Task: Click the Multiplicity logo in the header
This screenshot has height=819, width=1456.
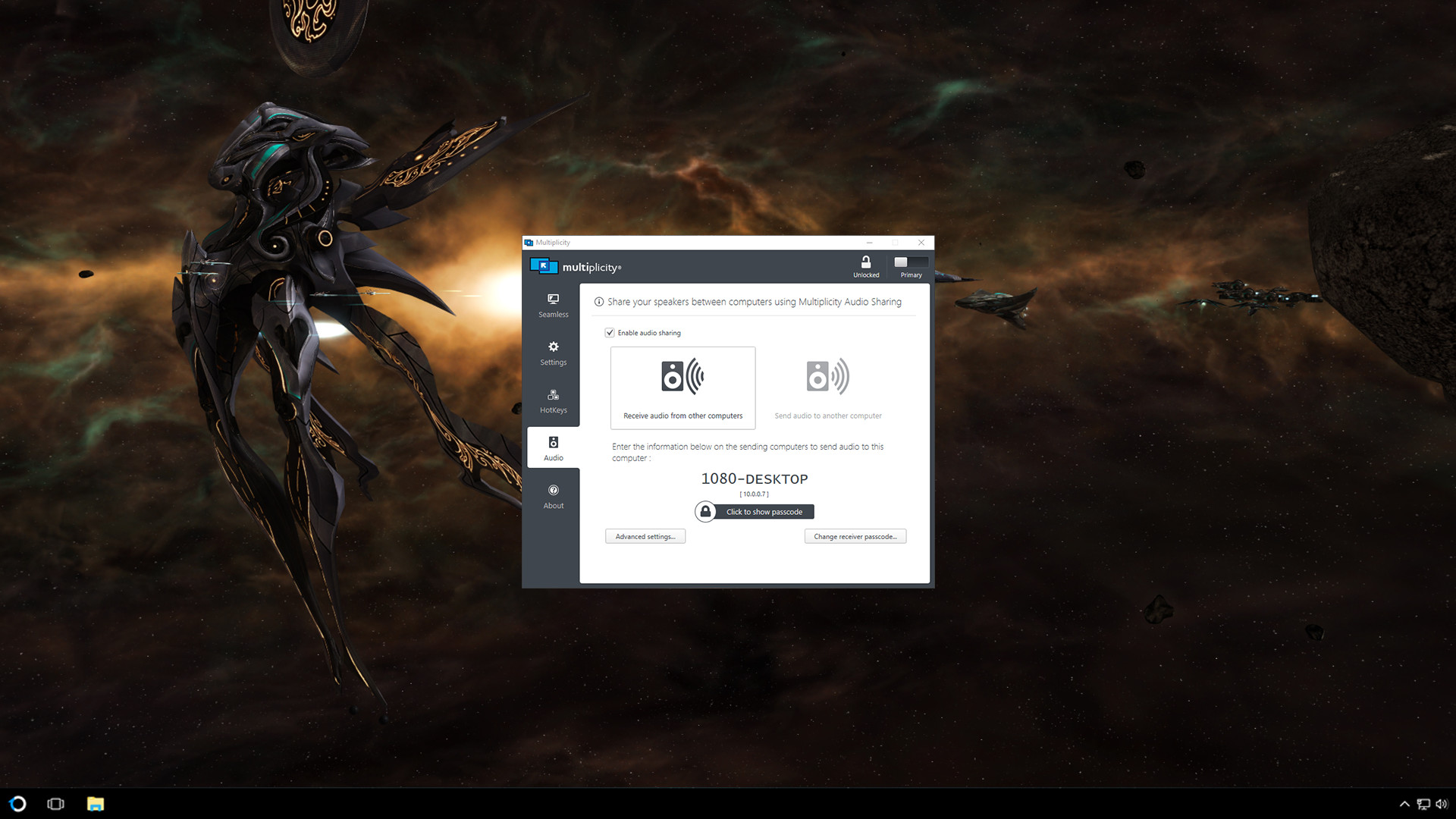Action: [x=543, y=266]
